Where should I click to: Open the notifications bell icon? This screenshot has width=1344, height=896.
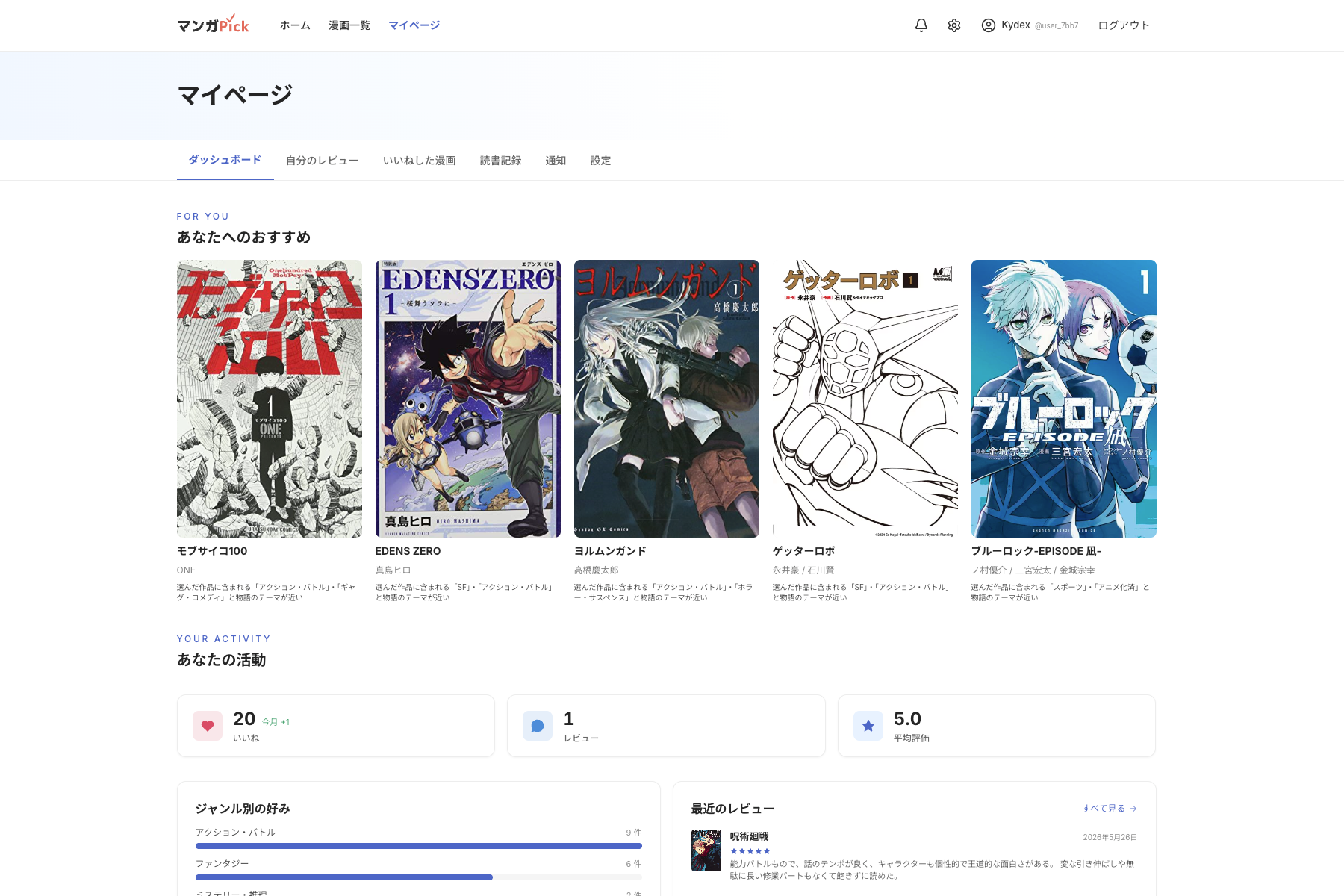tap(921, 25)
